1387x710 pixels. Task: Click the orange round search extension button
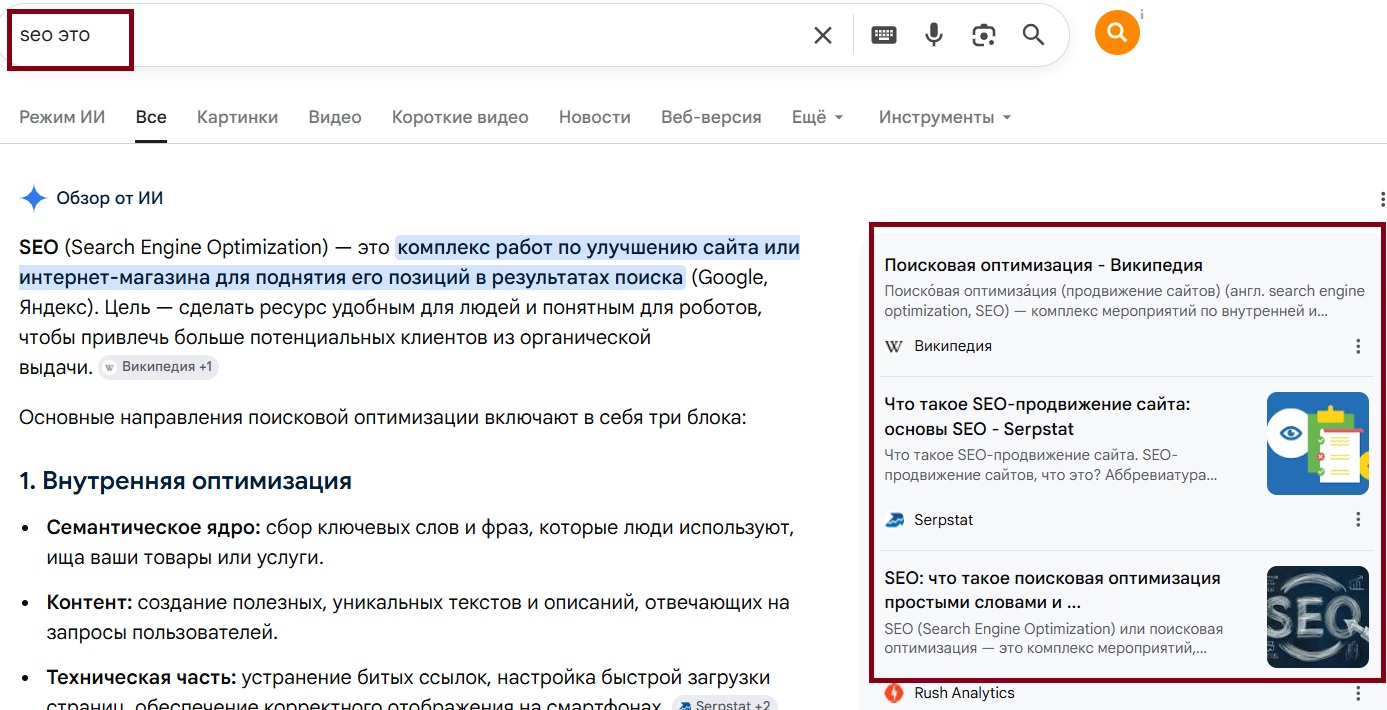pos(1117,33)
